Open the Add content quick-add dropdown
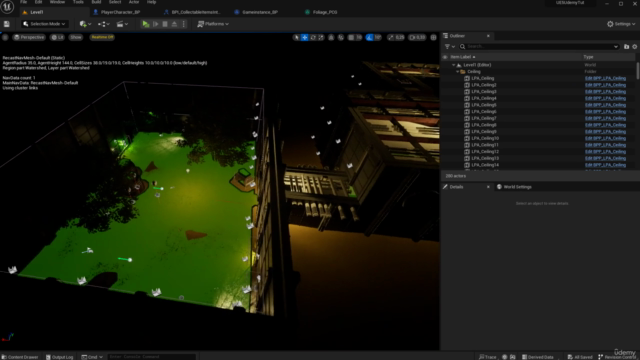640x360 pixels. click(85, 24)
